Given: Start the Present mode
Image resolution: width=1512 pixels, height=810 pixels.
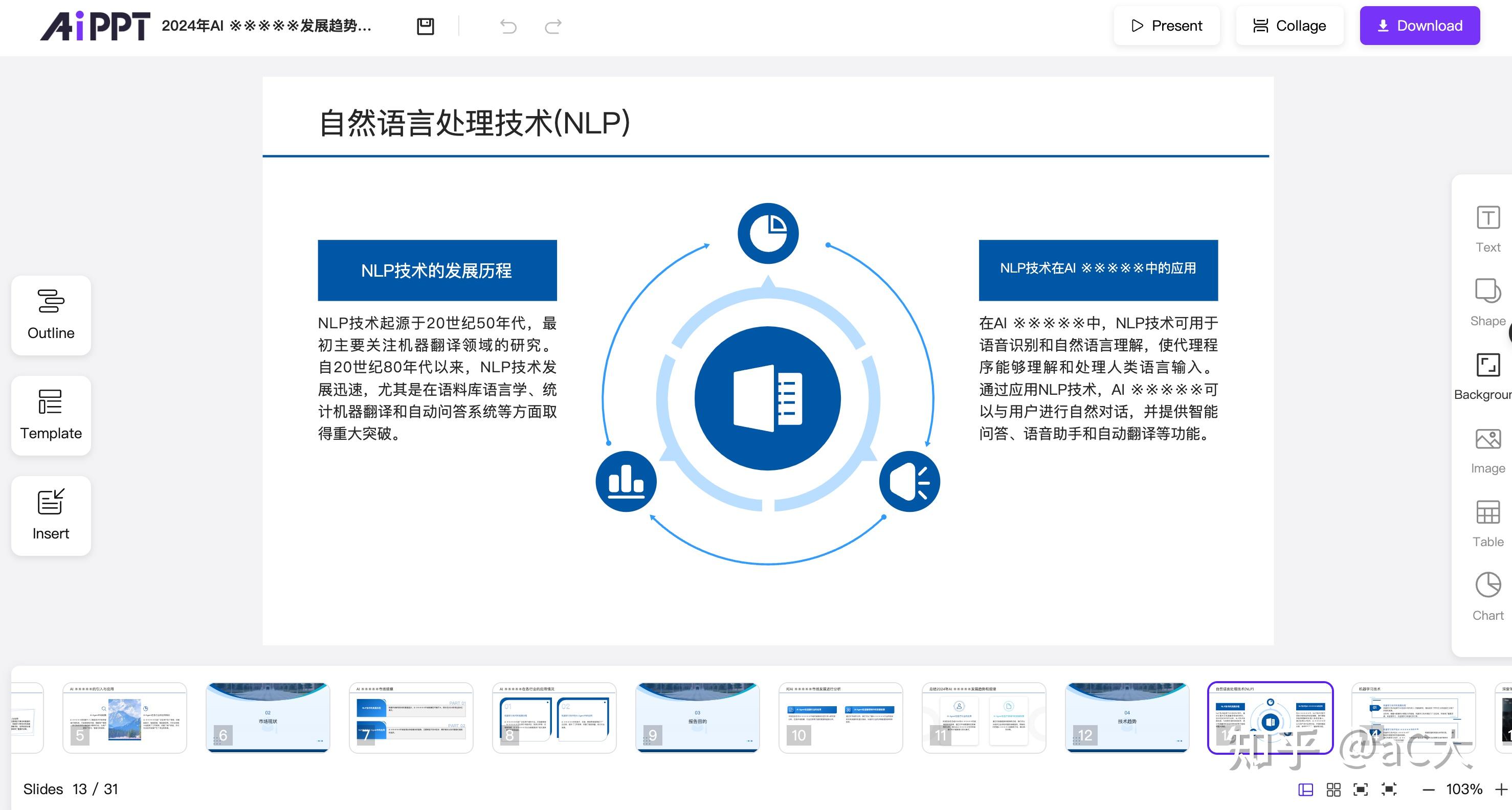Looking at the screenshot, I should (1167, 26).
